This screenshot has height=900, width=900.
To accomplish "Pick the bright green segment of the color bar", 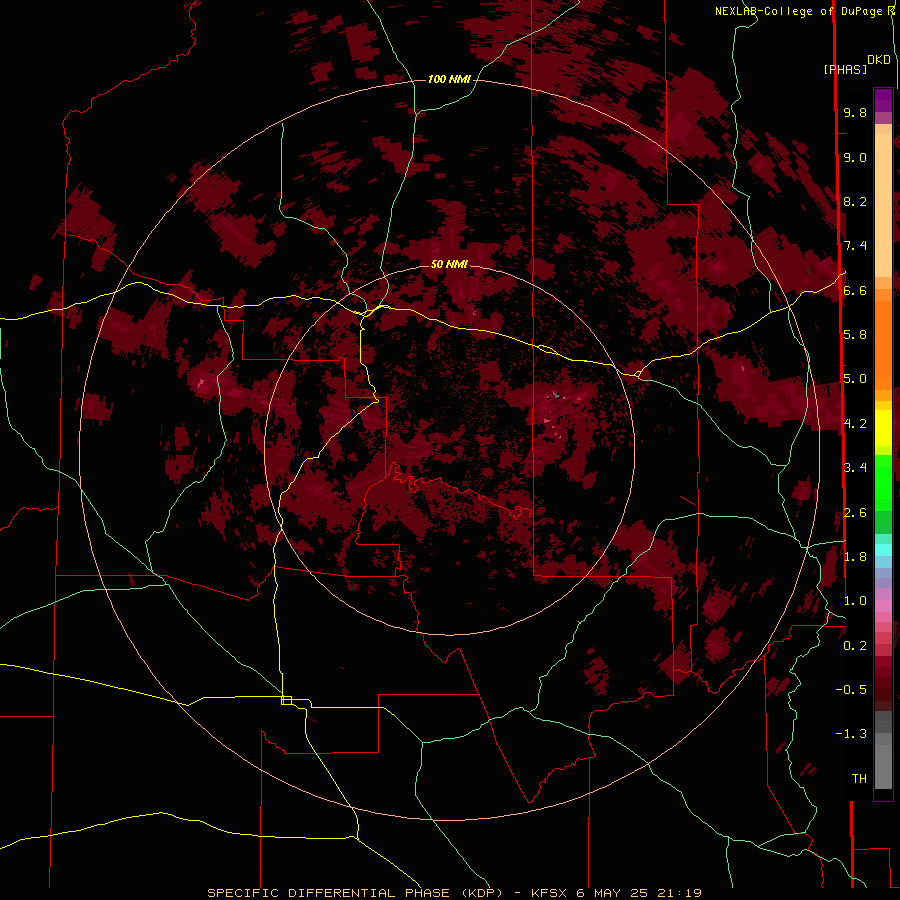I will point(883,482).
